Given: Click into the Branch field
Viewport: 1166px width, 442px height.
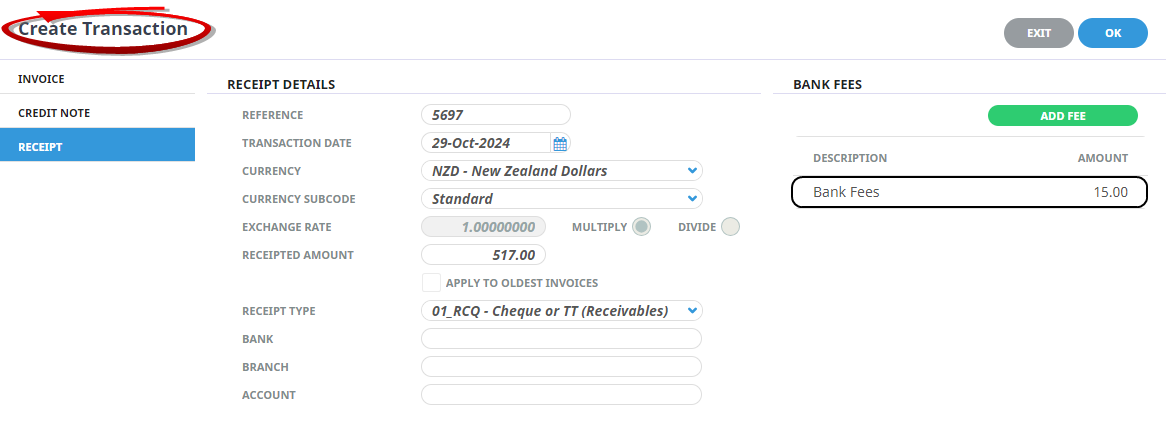Looking at the screenshot, I should tap(561, 367).
